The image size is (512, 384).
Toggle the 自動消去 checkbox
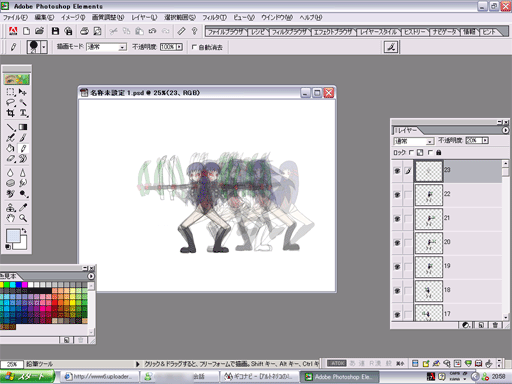pos(194,47)
